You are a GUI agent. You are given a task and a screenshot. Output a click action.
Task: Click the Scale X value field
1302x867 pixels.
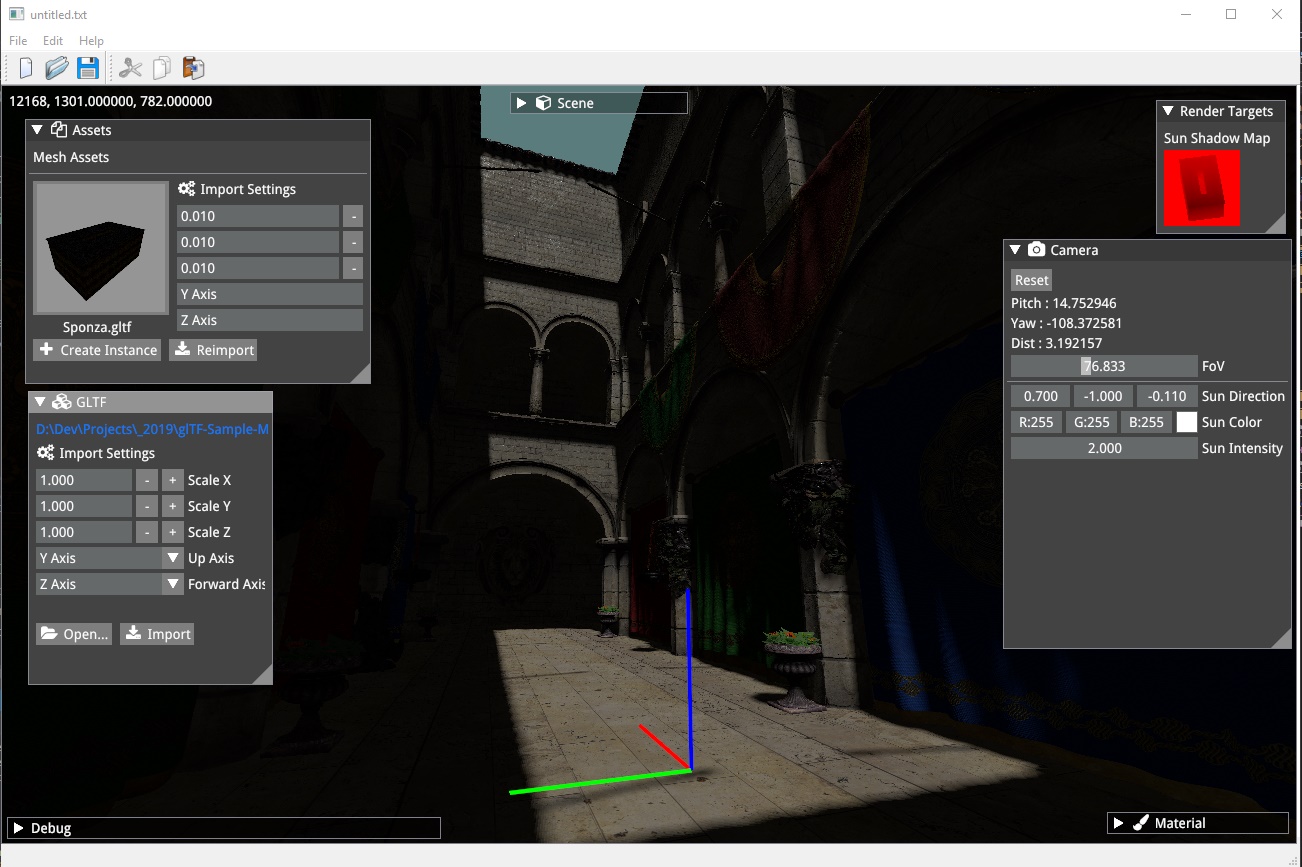point(84,480)
